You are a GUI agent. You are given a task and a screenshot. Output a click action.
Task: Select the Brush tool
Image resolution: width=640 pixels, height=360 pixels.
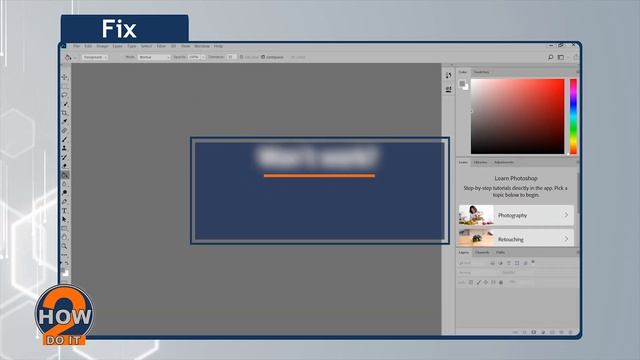(64, 140)
